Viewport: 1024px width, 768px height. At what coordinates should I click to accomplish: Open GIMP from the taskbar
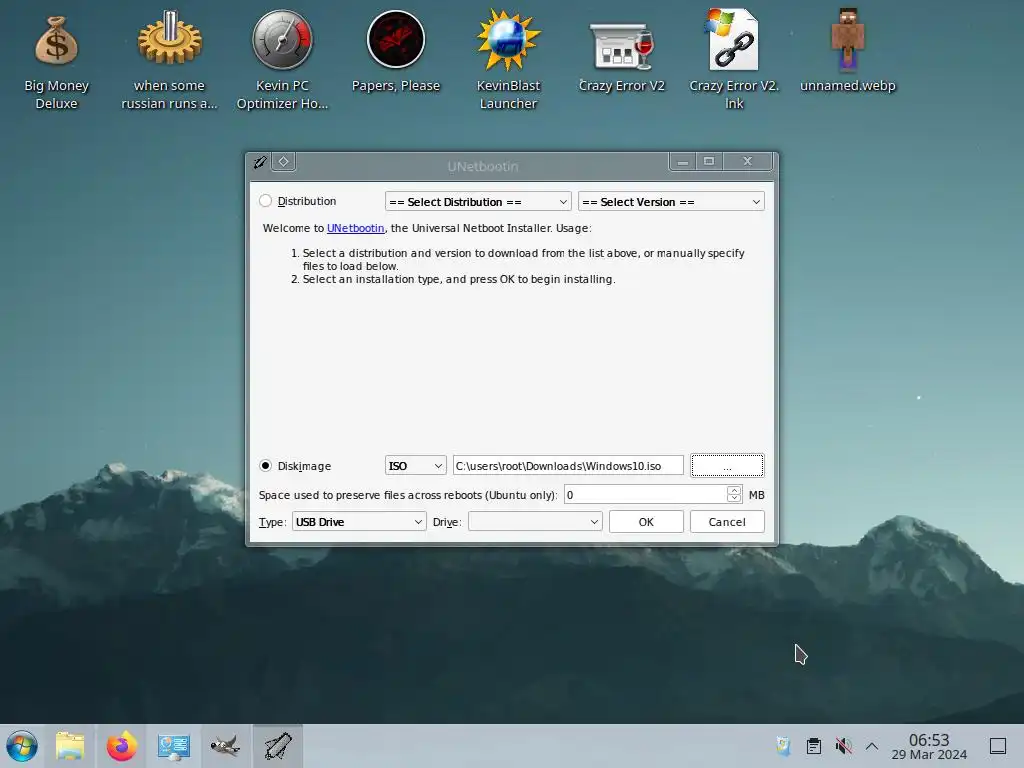[225, 746]
